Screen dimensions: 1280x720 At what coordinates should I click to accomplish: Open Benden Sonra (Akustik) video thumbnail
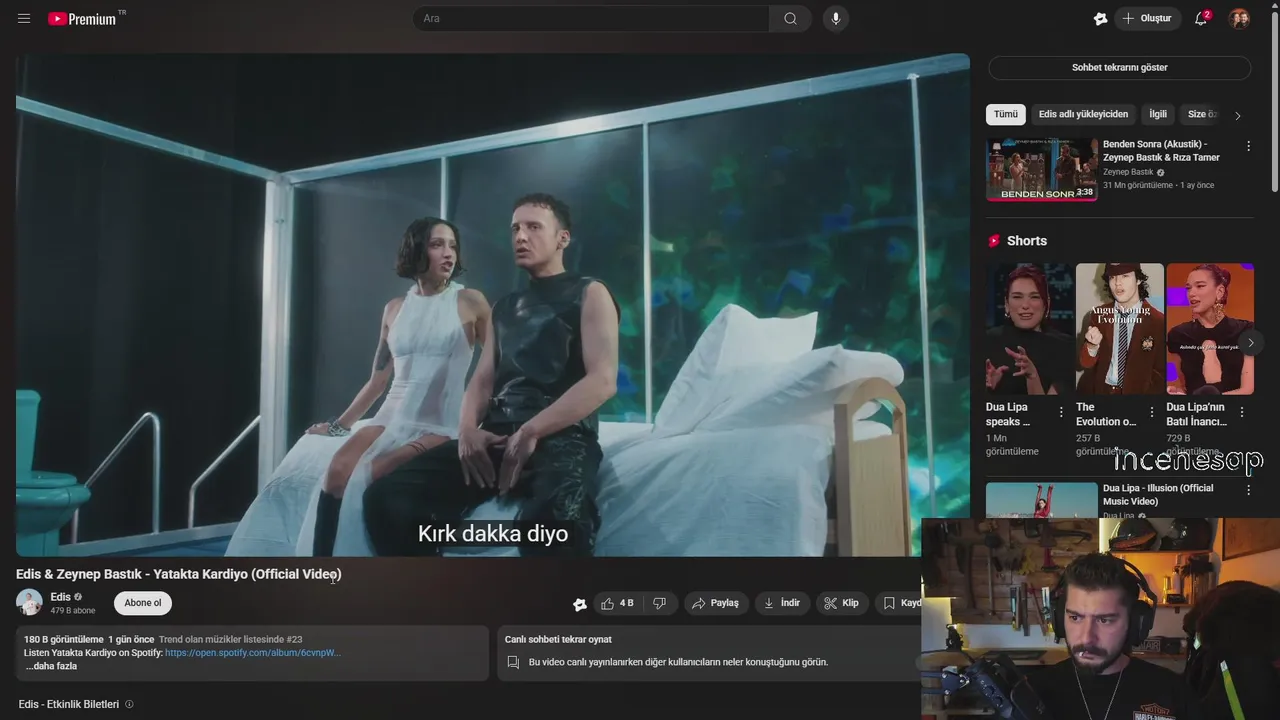point(1041,169)
